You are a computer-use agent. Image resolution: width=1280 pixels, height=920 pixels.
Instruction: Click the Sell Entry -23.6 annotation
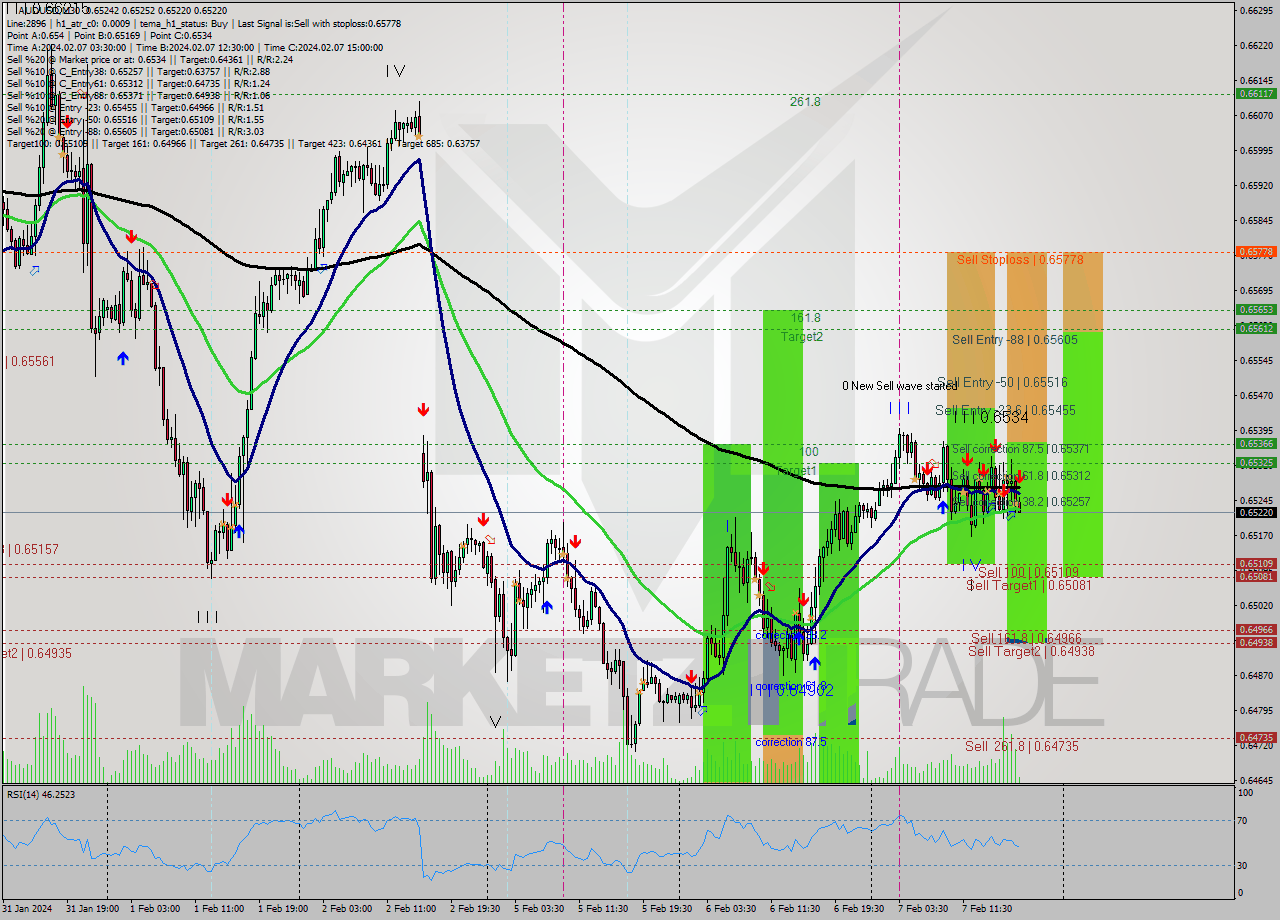click(x=1005, y=410)
